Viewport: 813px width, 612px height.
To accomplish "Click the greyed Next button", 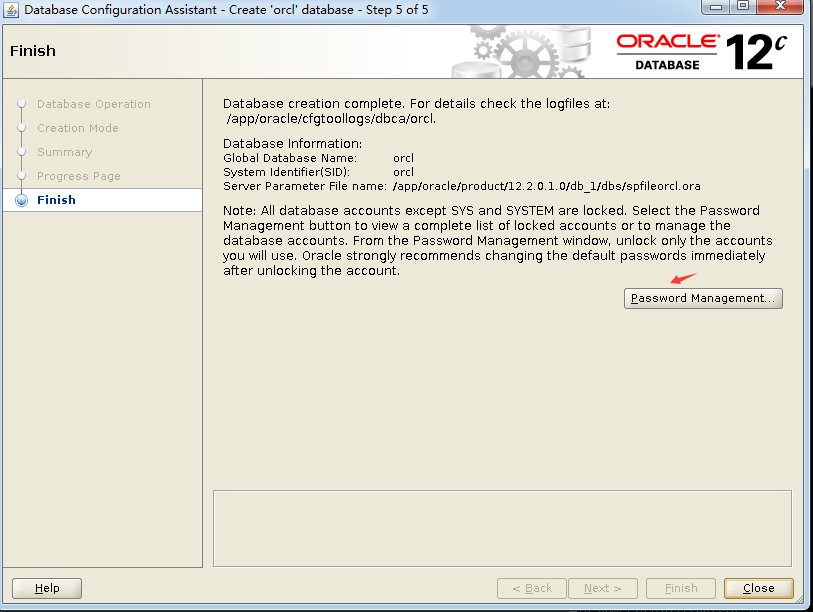I will pyautogui.click(x=602, y=588).
